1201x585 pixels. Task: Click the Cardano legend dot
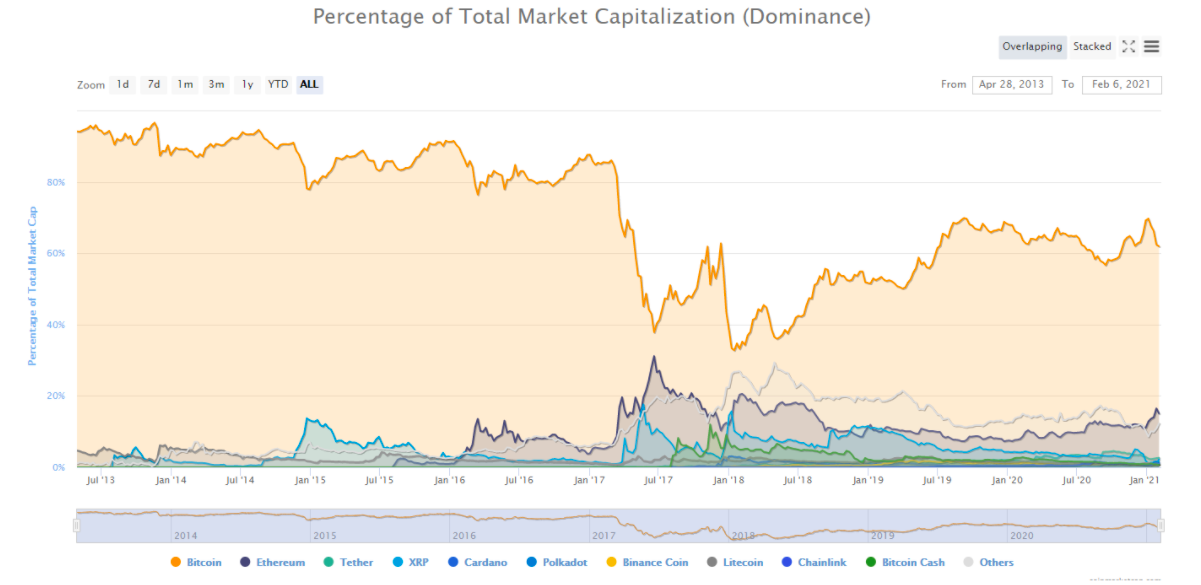click(453, 563)
